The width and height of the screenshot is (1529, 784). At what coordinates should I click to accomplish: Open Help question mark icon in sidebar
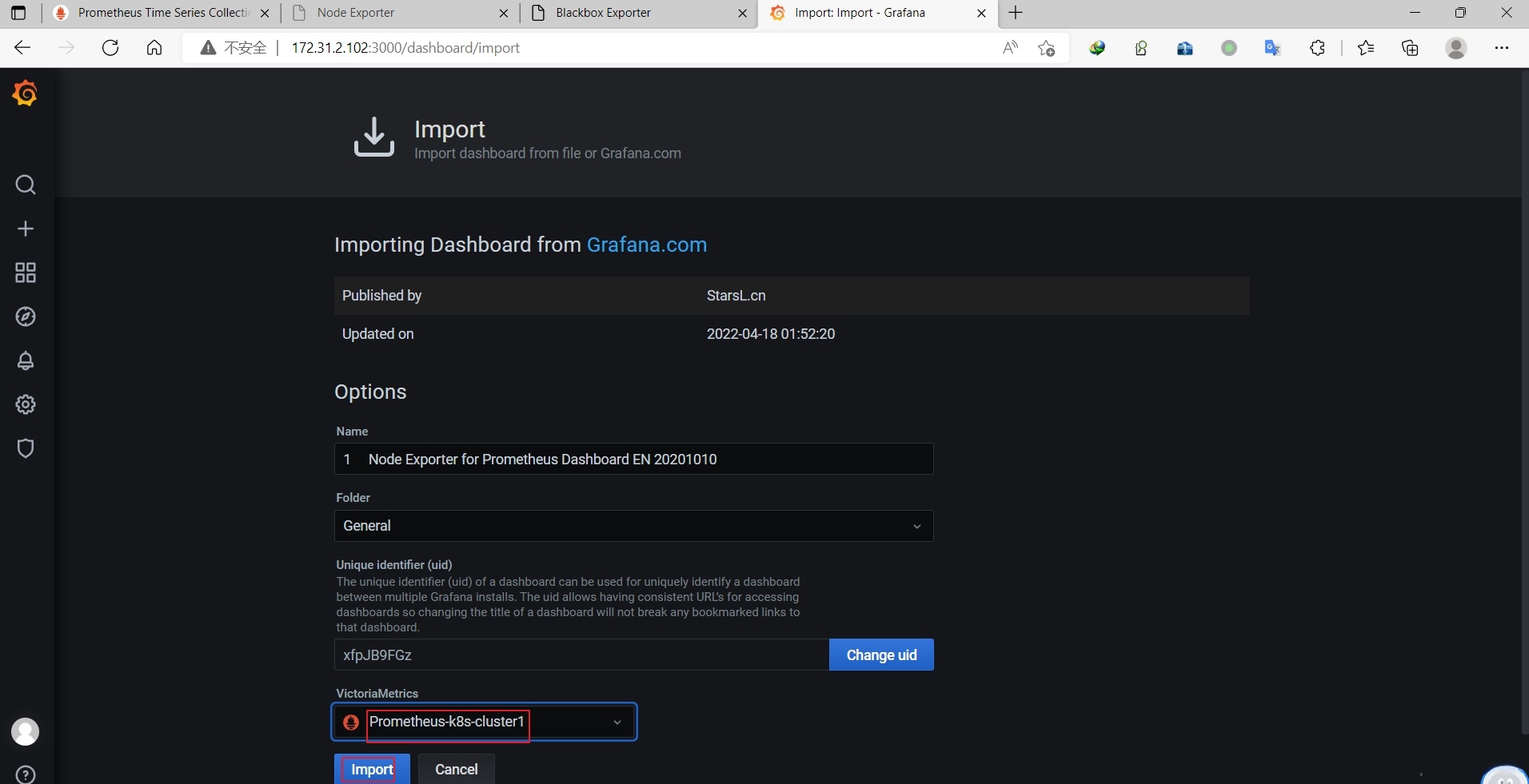(26, 774)
